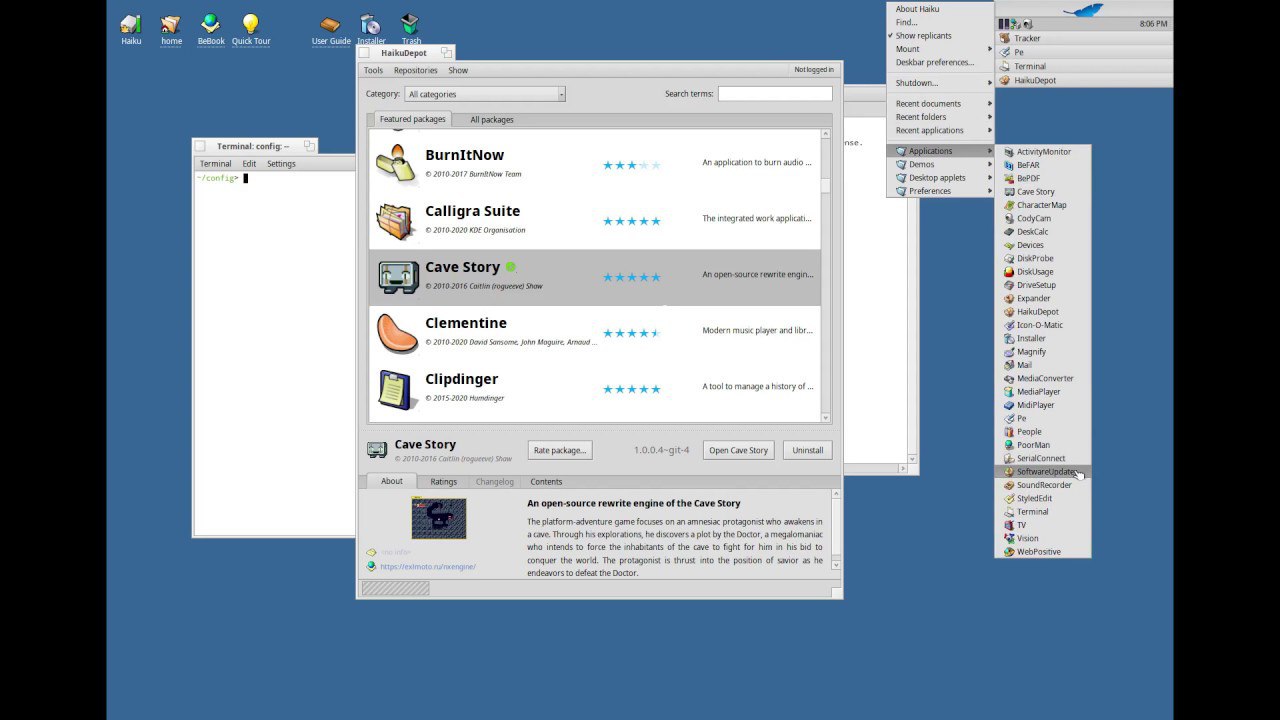
Task: Click the Calligra Suite package icon
Action: click(x=396, y=221)
